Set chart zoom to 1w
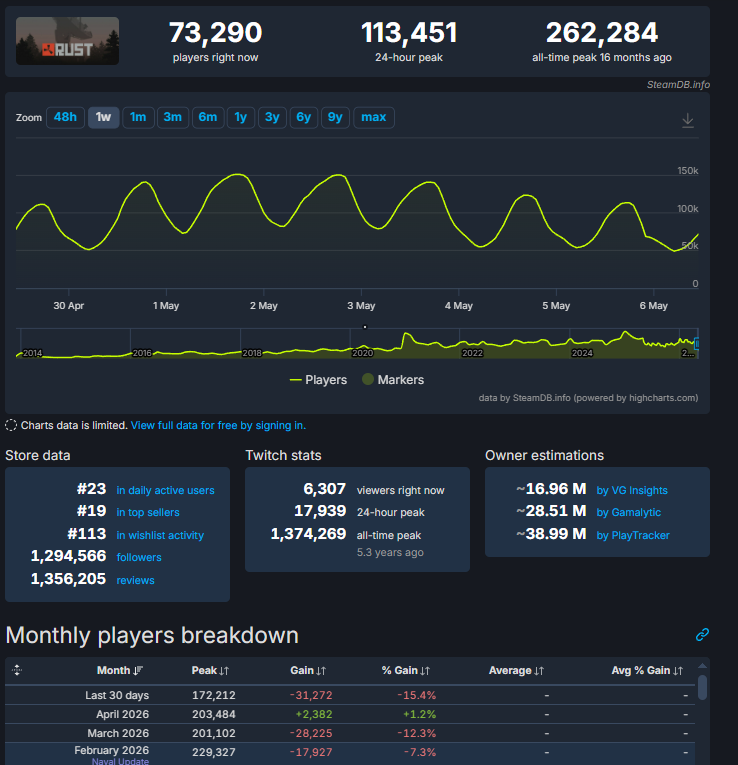Image resolution: width=738 pixels, height=765 pixels. pos(103,118)
